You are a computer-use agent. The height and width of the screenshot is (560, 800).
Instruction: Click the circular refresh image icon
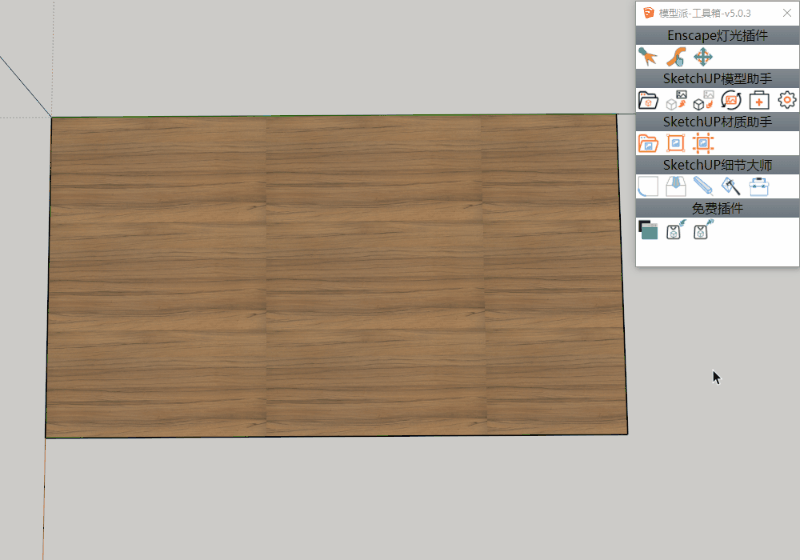pyautogui.click(x=731, y=100)
